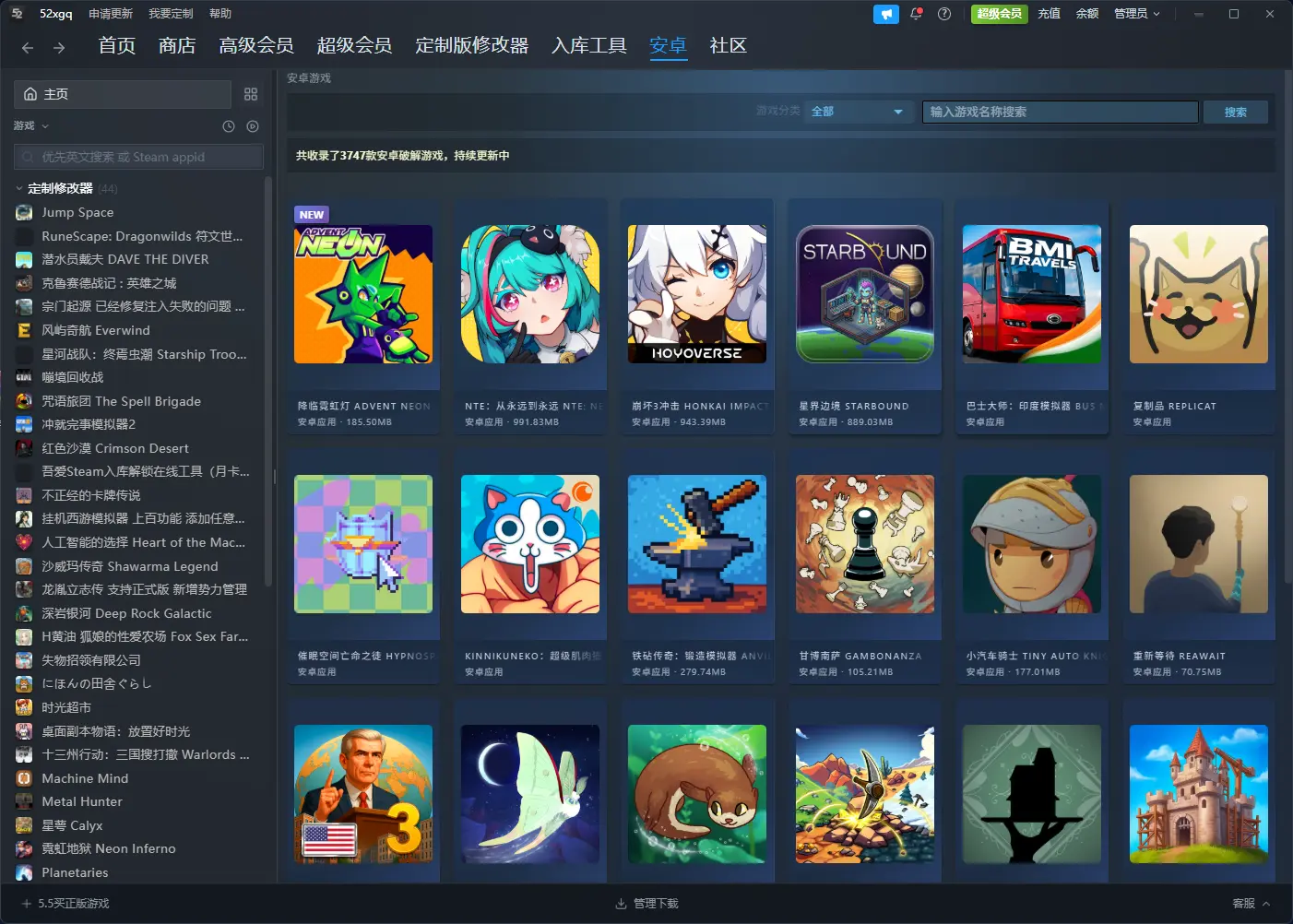Expand the 管理员 account dropdown
The width and height of the screenshot is (1293, 924).
coord(1136,14)
